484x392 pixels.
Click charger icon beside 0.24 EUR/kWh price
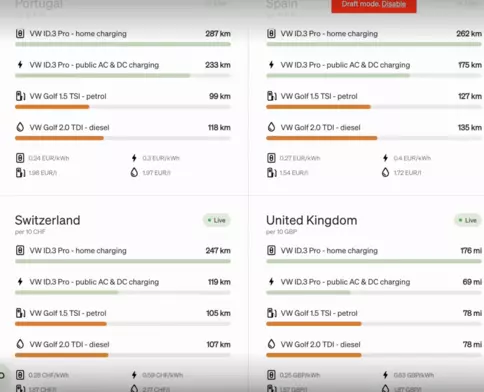(20, 158)
